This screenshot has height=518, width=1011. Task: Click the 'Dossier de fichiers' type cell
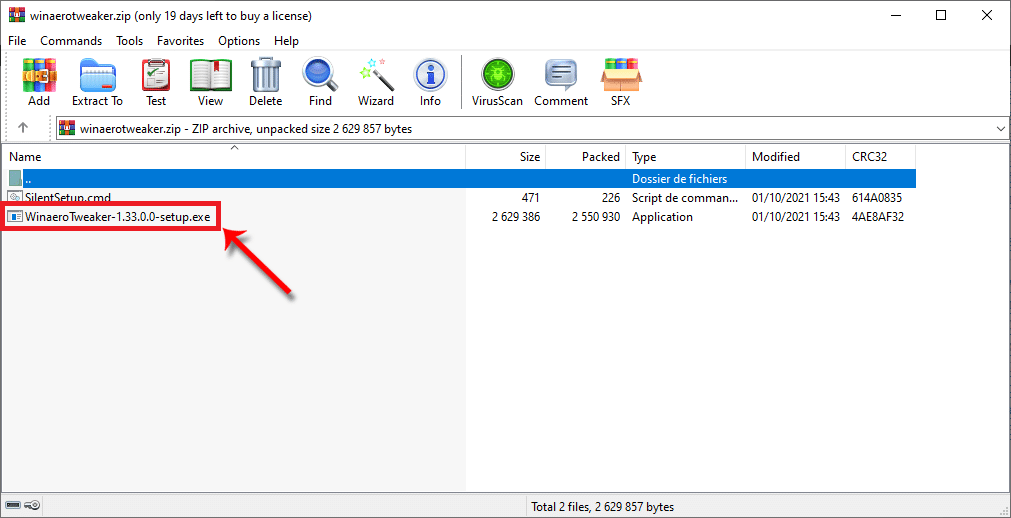click(680, 179)
